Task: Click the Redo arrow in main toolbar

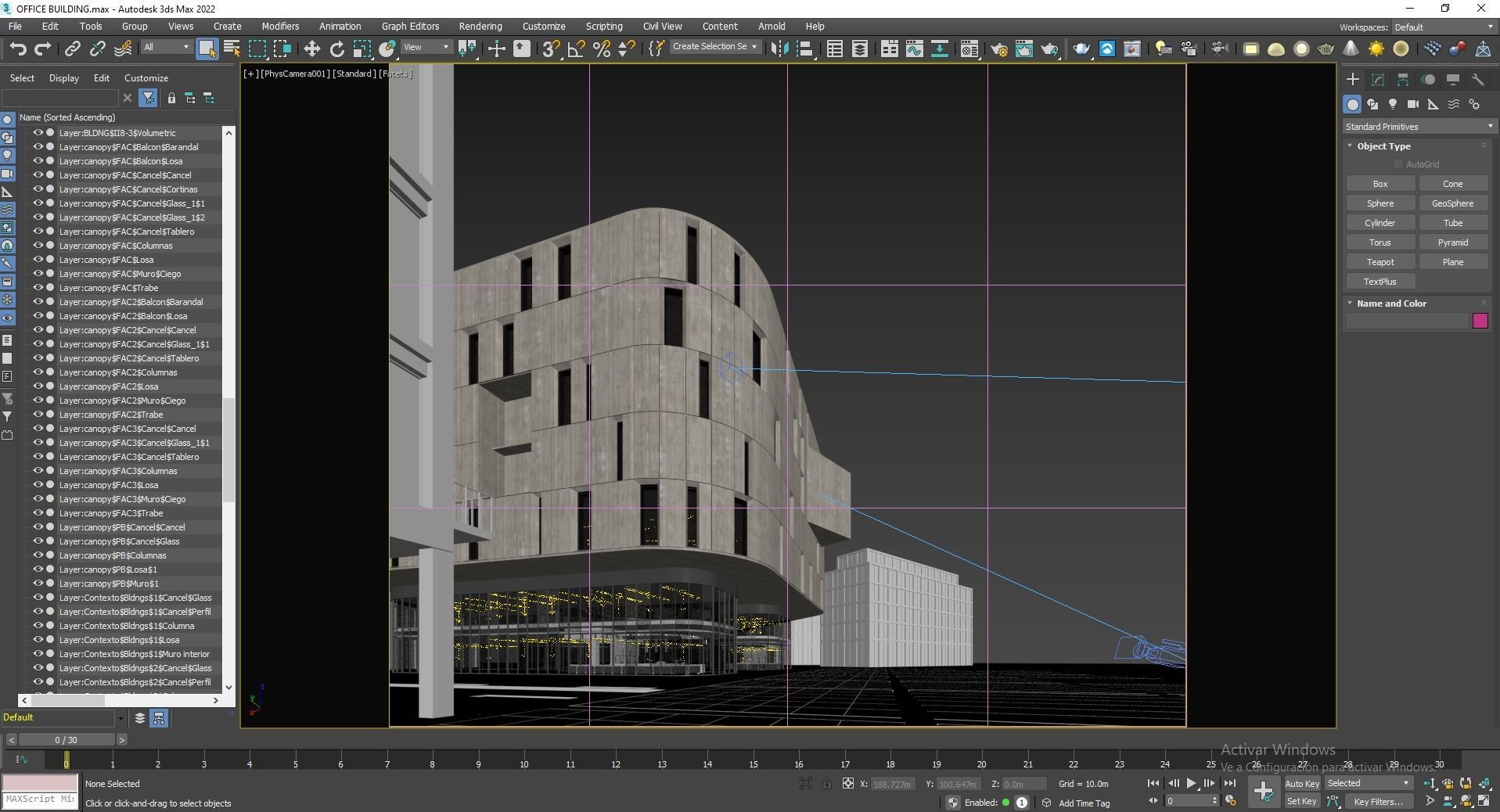Action: point(42,49)
